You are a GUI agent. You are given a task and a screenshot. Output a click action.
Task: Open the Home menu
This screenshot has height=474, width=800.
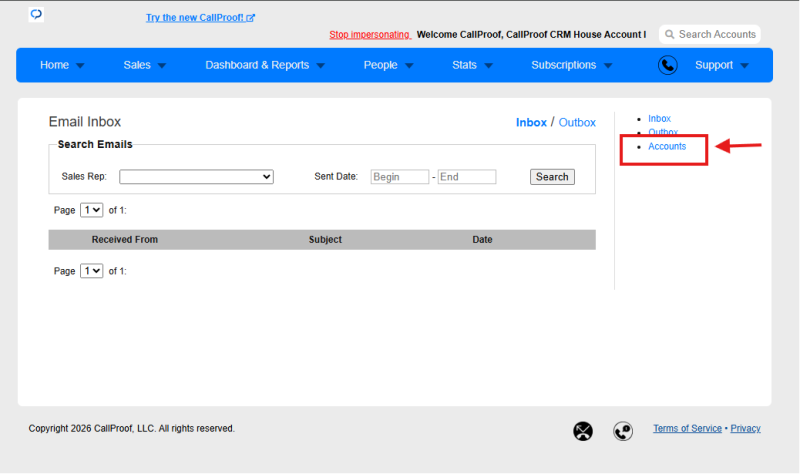pos(55,65)
